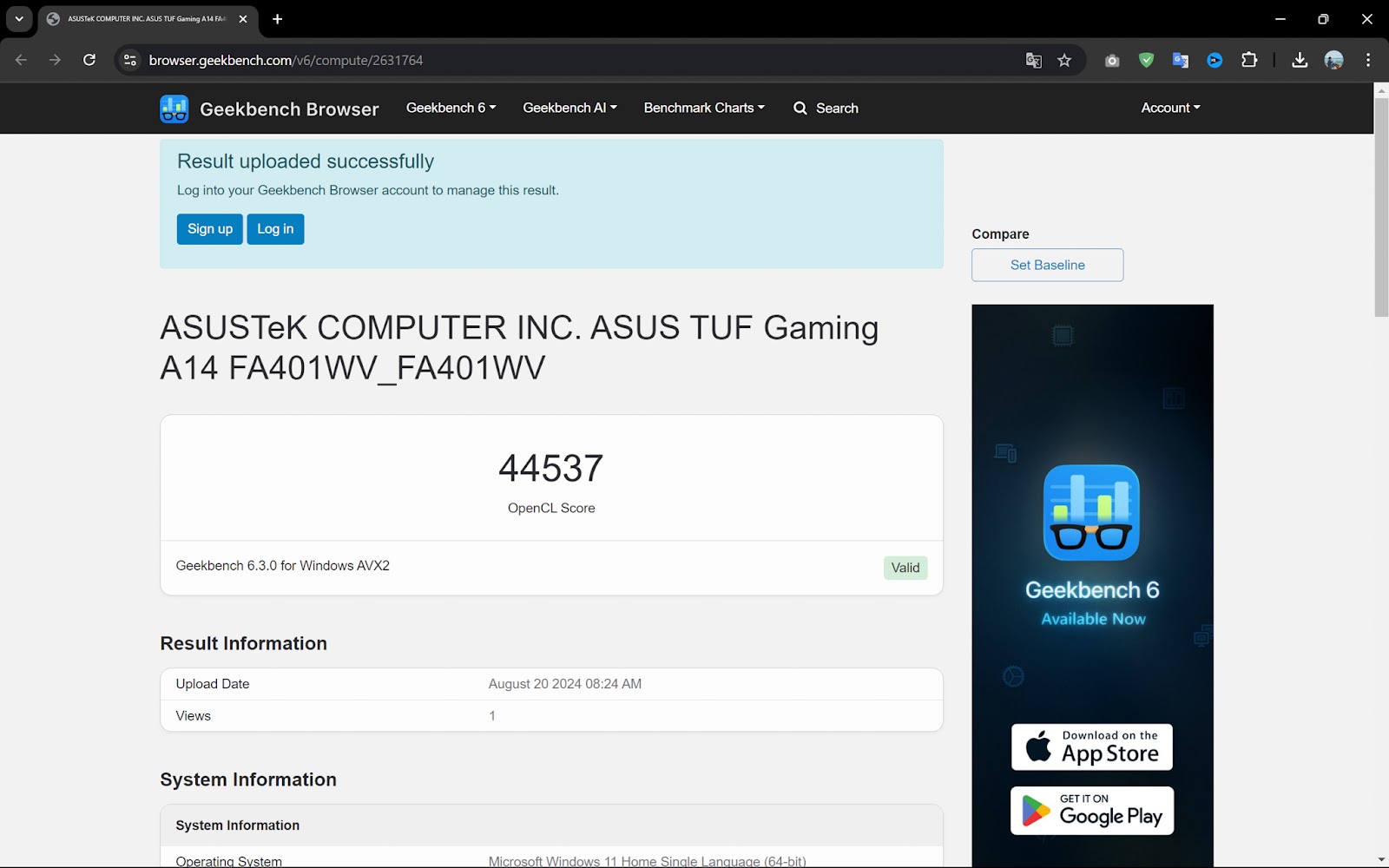Click the Upload Date value August 20 2024

565,684
